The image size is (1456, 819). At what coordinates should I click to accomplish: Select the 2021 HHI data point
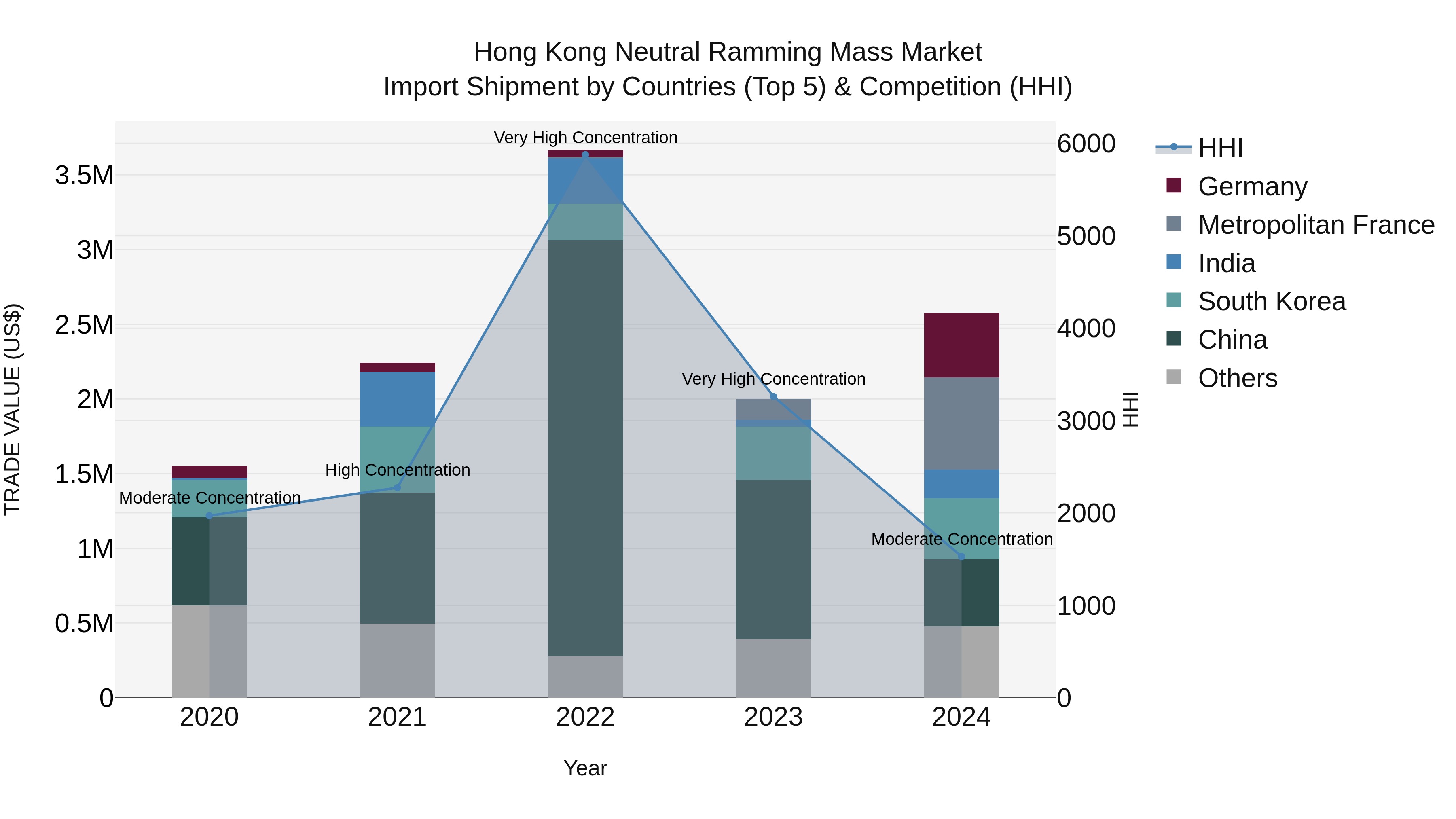click(397, 488)
